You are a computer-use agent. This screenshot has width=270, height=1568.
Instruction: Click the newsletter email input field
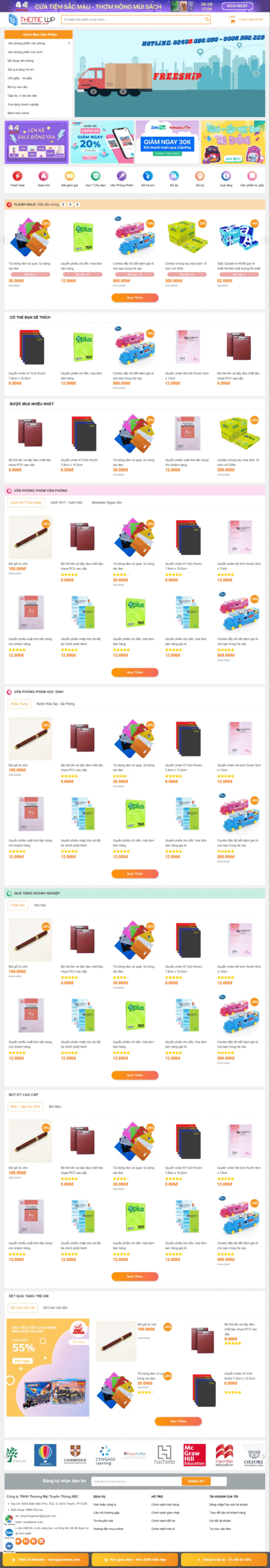136,1481
